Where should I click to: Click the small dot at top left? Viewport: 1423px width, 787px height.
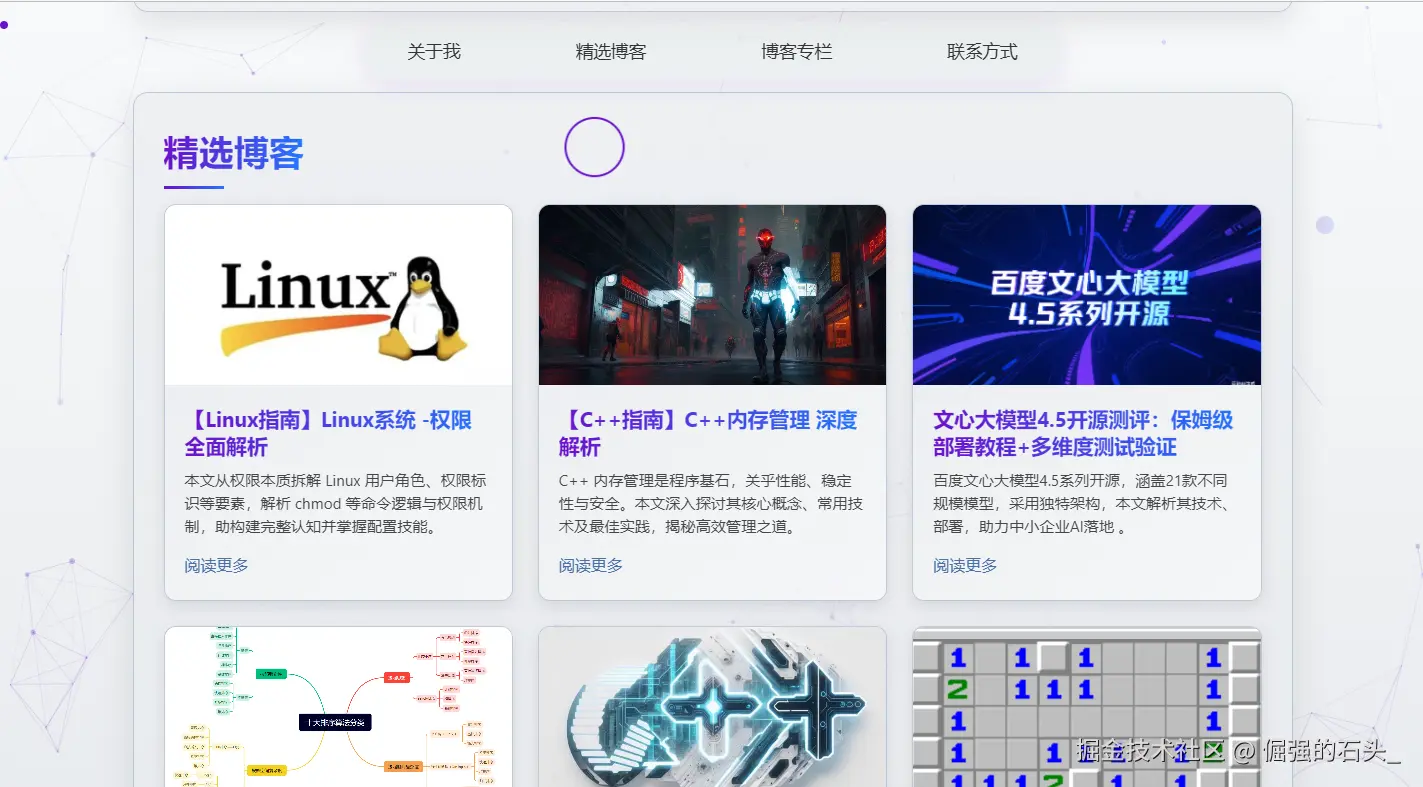4,25
